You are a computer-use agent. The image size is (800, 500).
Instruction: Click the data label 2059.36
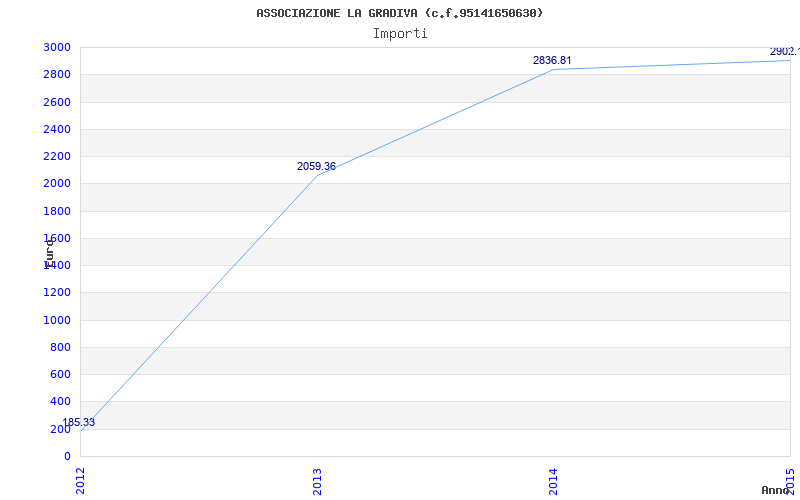pyautogui.click(x=316, y=166)
